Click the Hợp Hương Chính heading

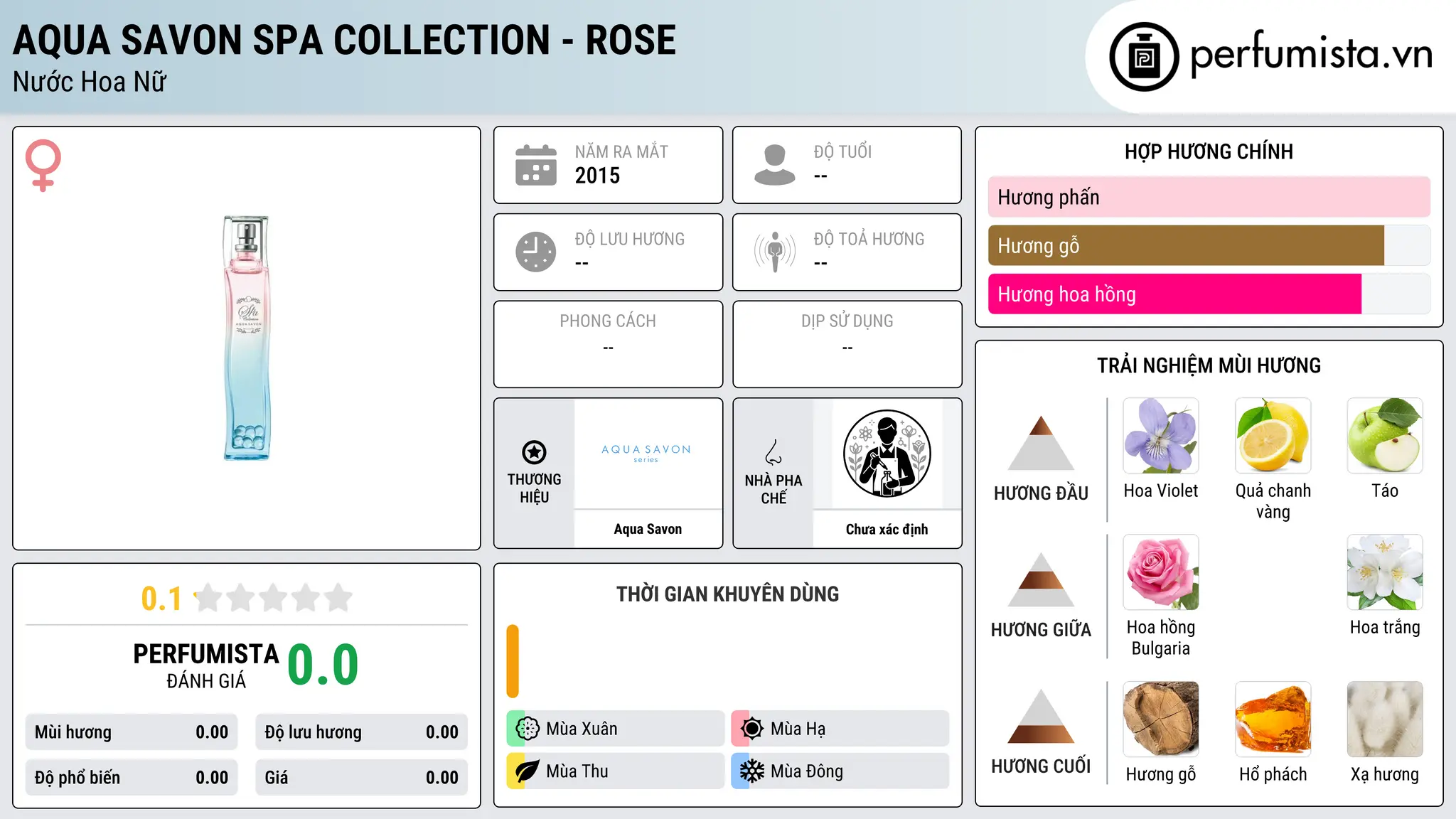[x=1209, y=151]
